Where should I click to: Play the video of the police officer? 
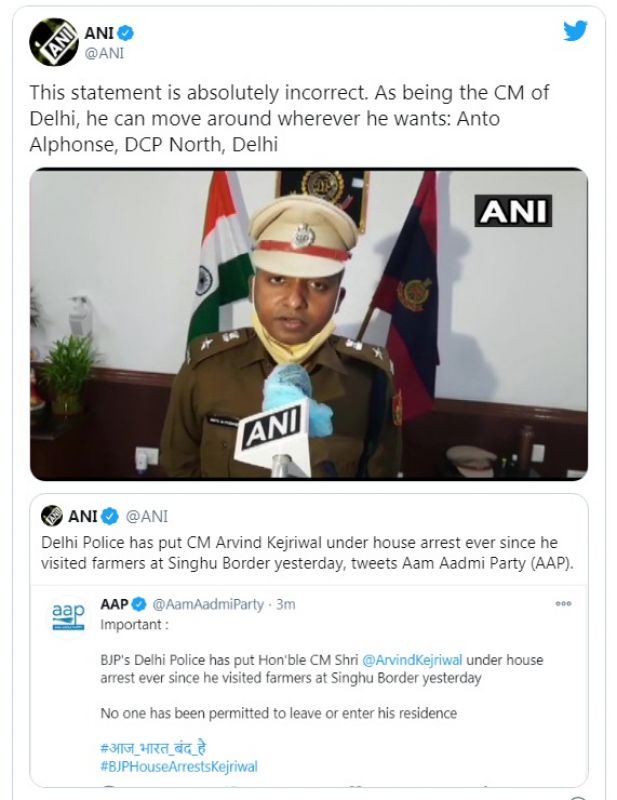[308, 324]
